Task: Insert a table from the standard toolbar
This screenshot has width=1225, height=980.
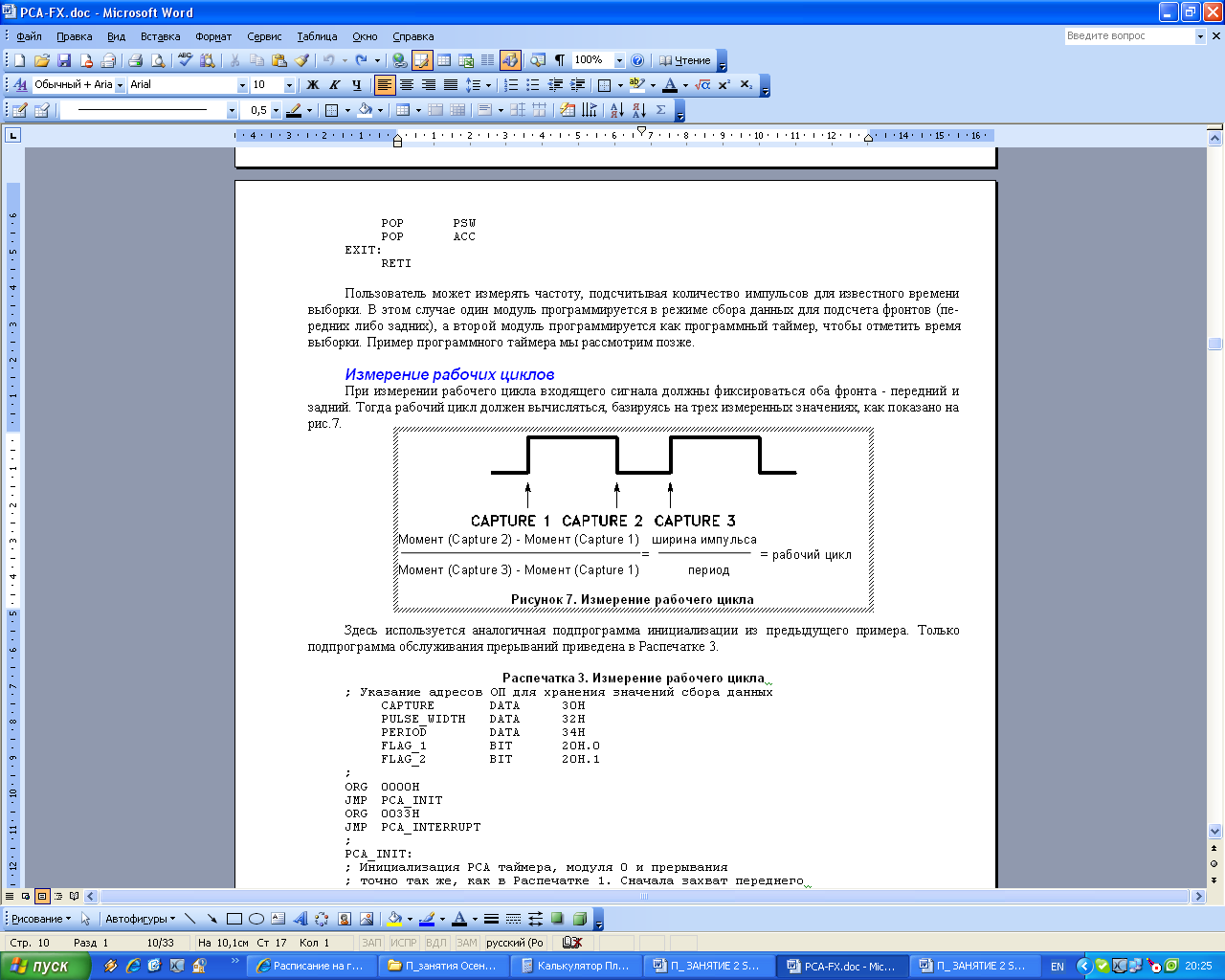Action: 444,60
